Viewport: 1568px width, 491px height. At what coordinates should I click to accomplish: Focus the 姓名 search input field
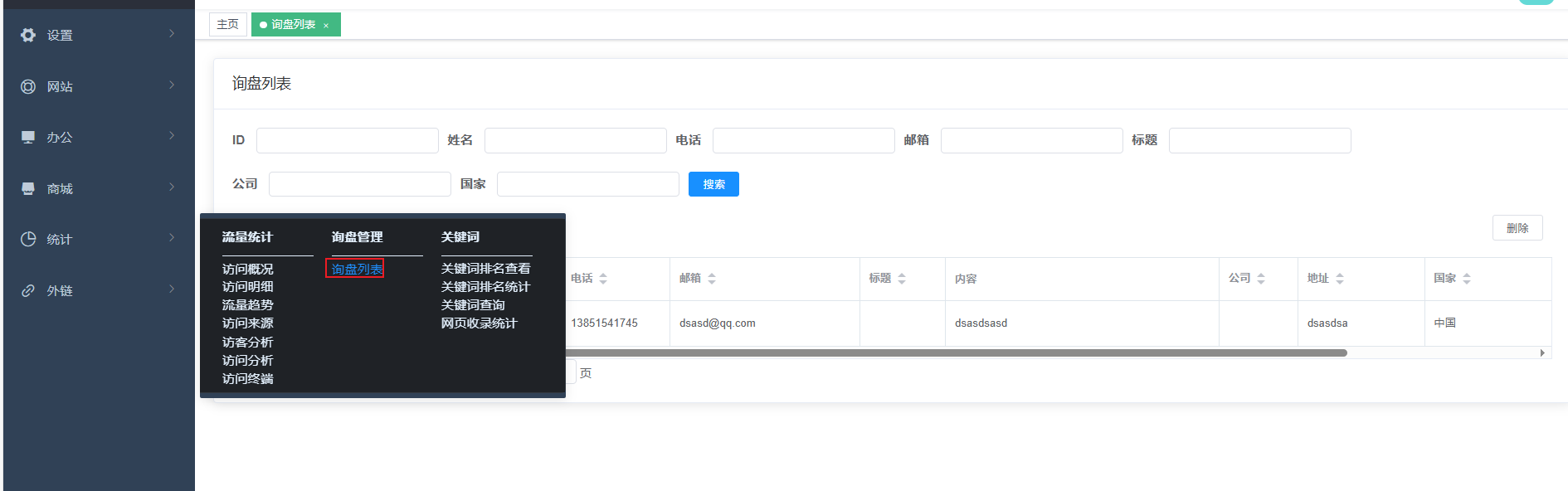tap(575, 140)
